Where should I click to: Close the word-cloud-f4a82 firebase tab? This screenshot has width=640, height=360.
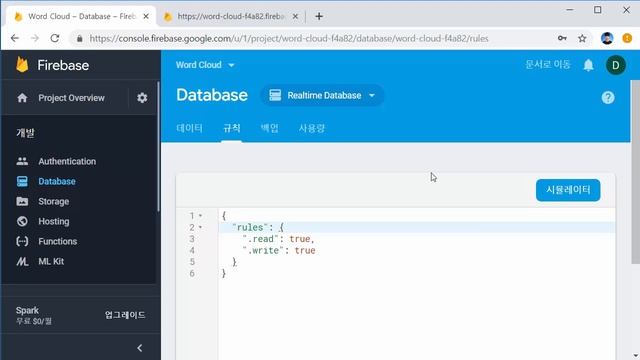[x=295, y=16]
